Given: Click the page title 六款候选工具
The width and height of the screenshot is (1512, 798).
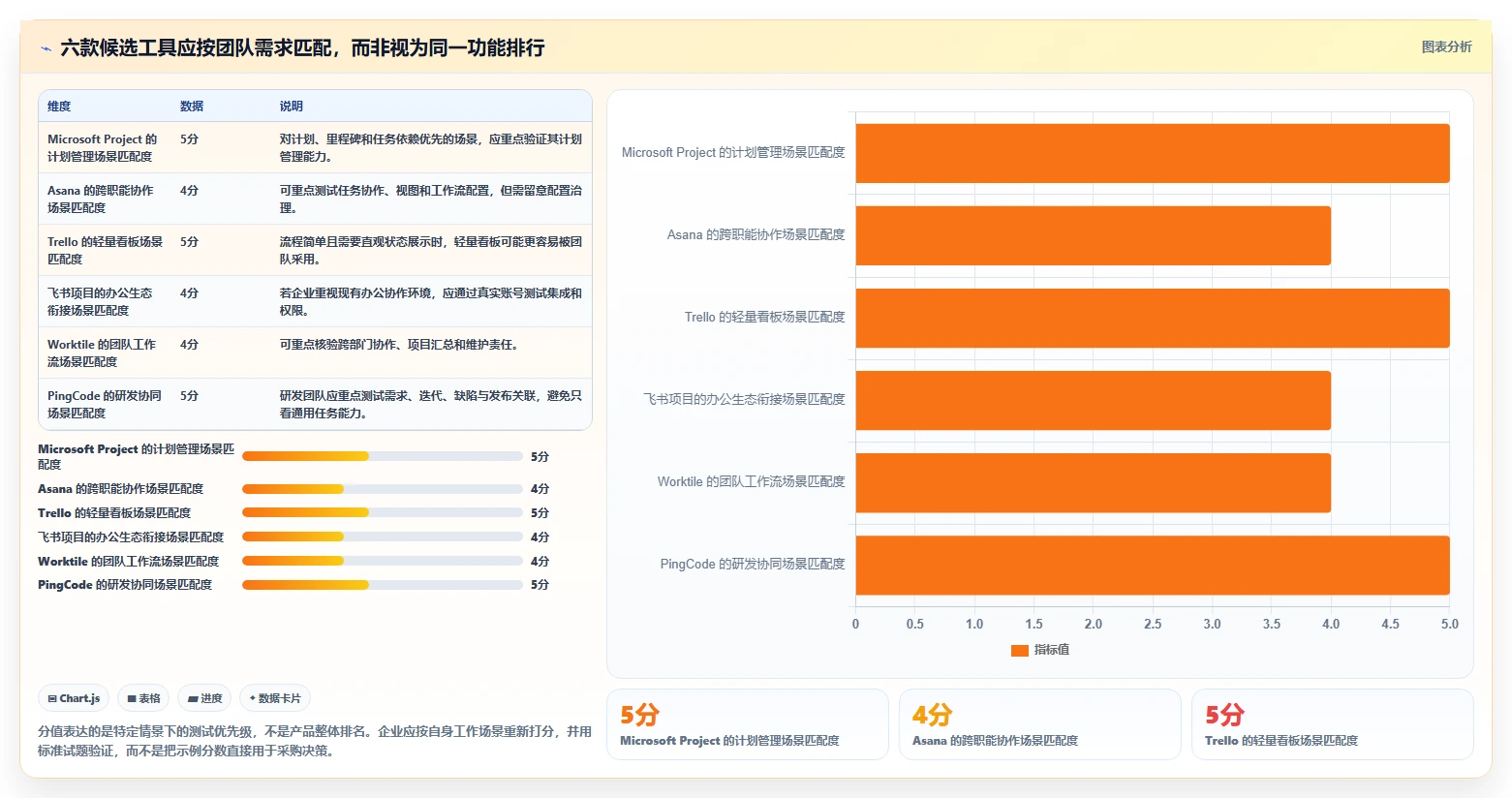Looking at the screenshot, I should tap(302, 47).
